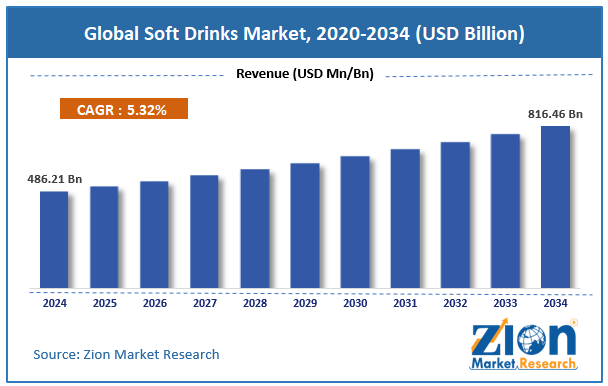Select the bar above the 2029 label
The height and width of the screenshot is (386, 608).
305,225
